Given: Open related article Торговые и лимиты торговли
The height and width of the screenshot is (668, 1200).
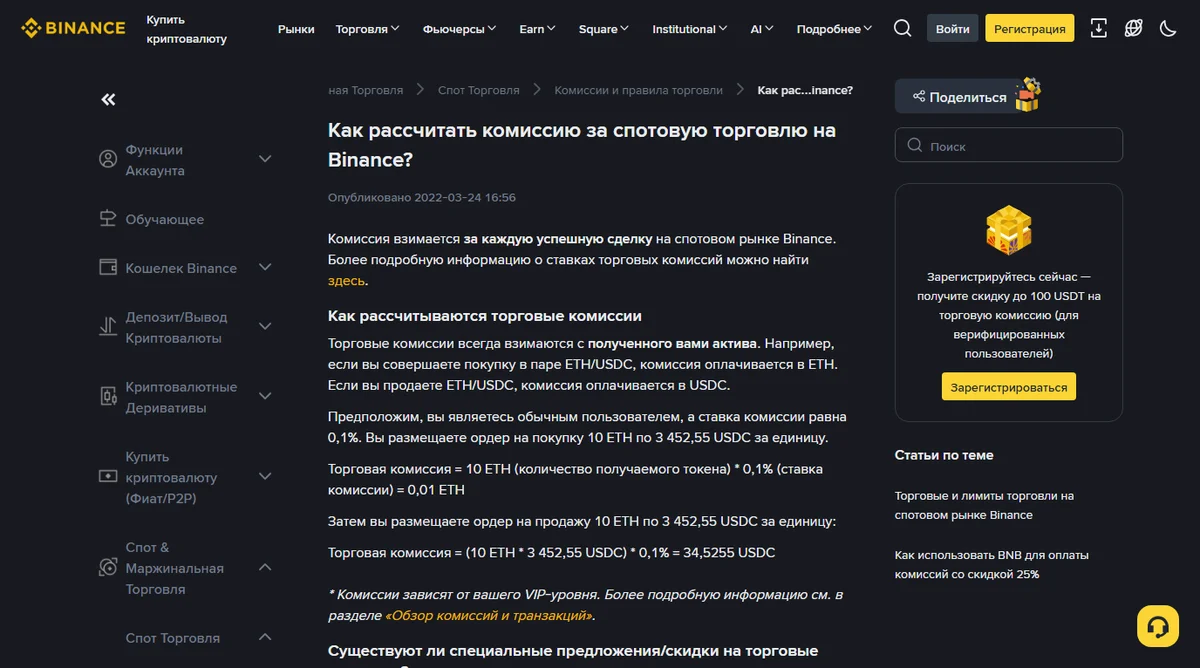Looking at the screenshot, I should [984, 505].
